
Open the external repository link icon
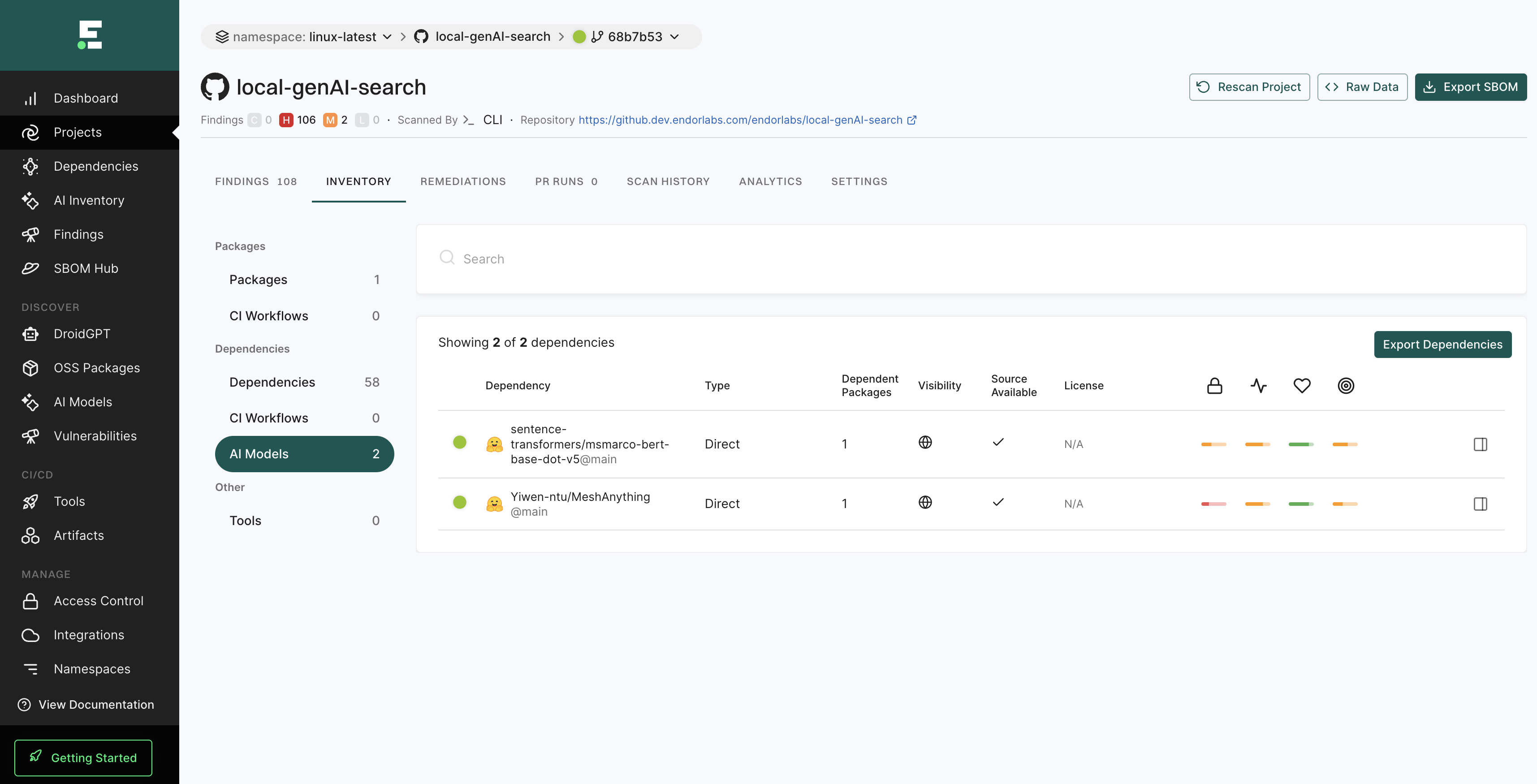pos(912,120)
